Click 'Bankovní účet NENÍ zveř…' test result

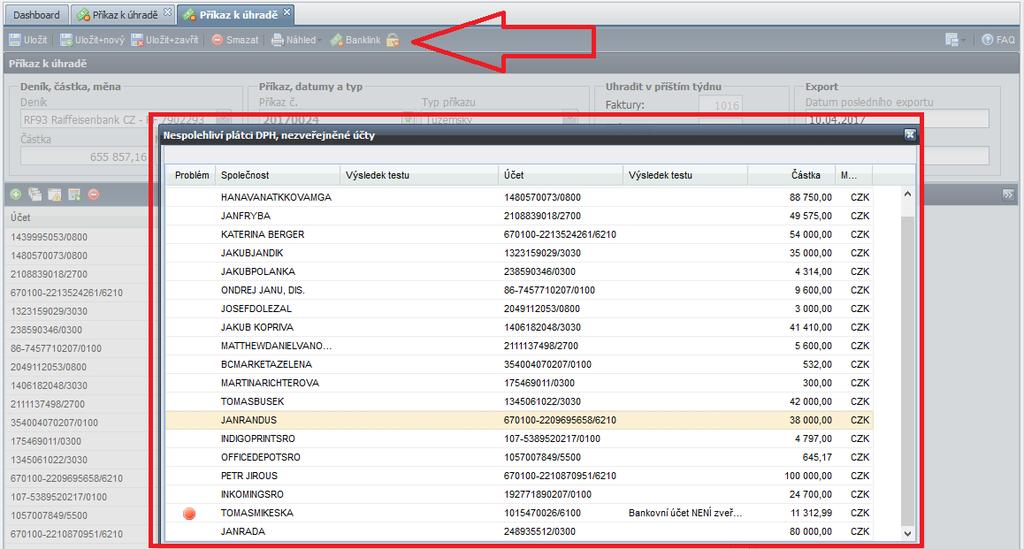[685, 513]
